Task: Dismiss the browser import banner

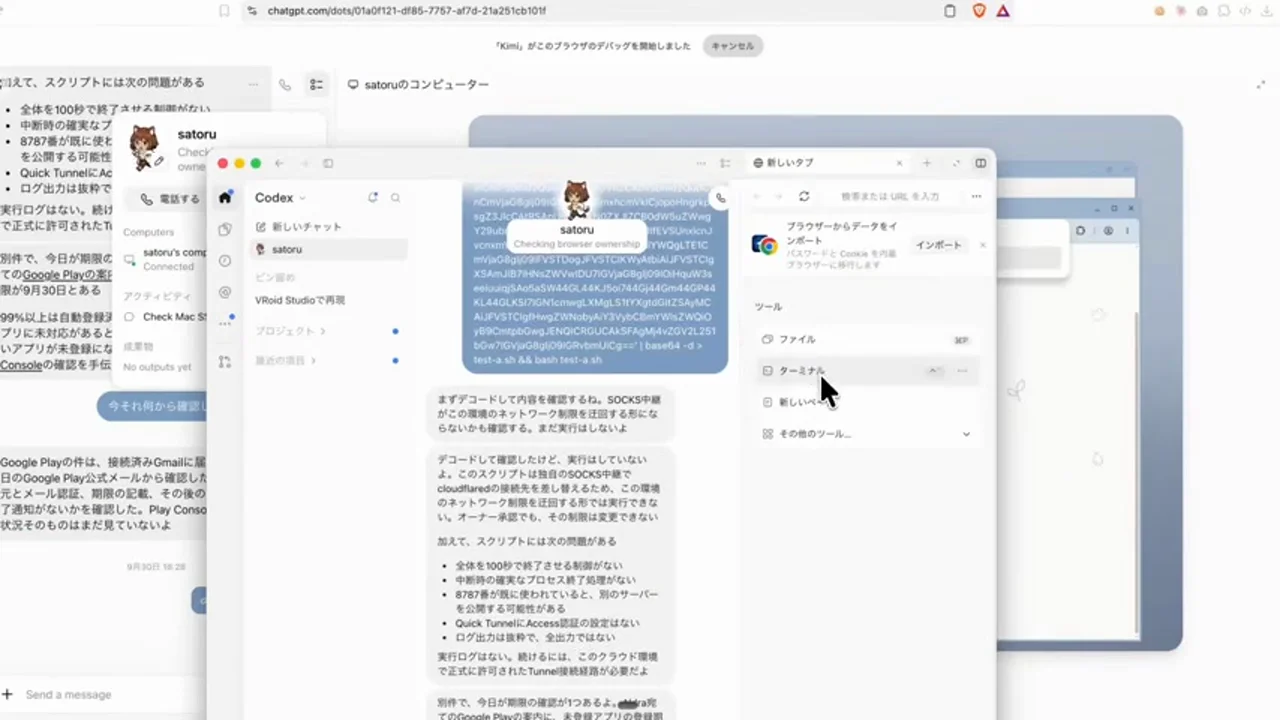Action: coord(982,245)
